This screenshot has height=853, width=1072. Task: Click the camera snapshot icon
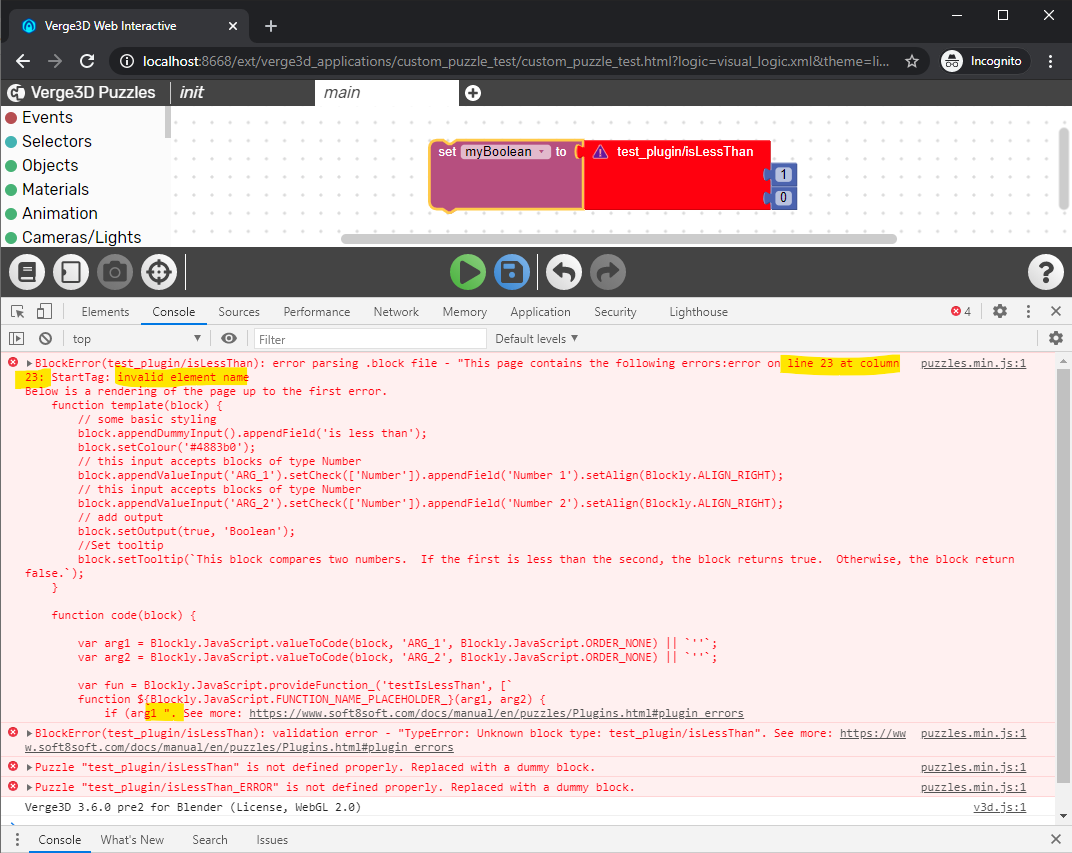coord(115,272)
